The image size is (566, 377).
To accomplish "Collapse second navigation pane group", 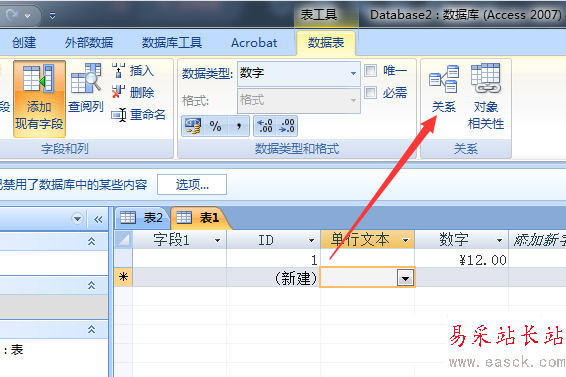I will coord(91,285).
